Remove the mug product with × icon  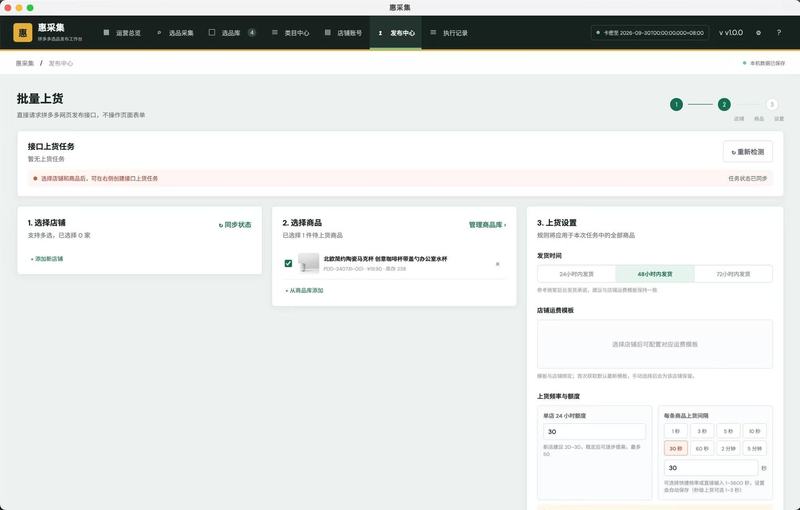pos(497,264)
